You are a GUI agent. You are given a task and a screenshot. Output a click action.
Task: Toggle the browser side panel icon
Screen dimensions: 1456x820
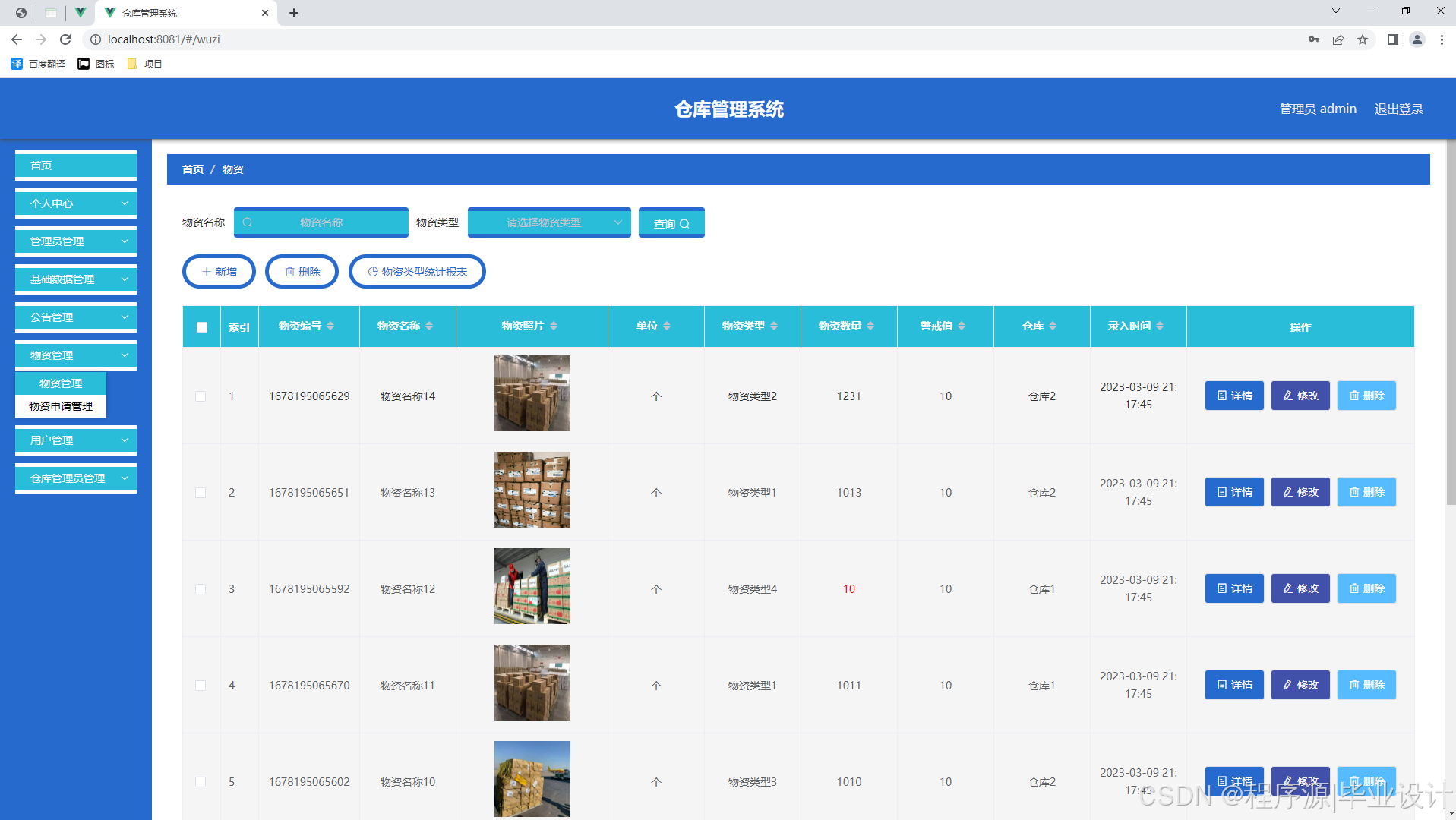1393,39
